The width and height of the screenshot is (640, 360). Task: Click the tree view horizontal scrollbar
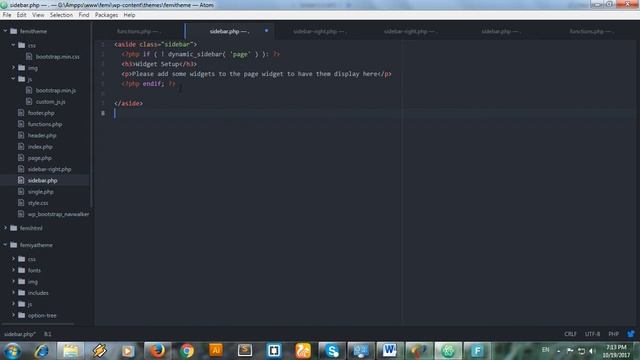coord(39,324)
